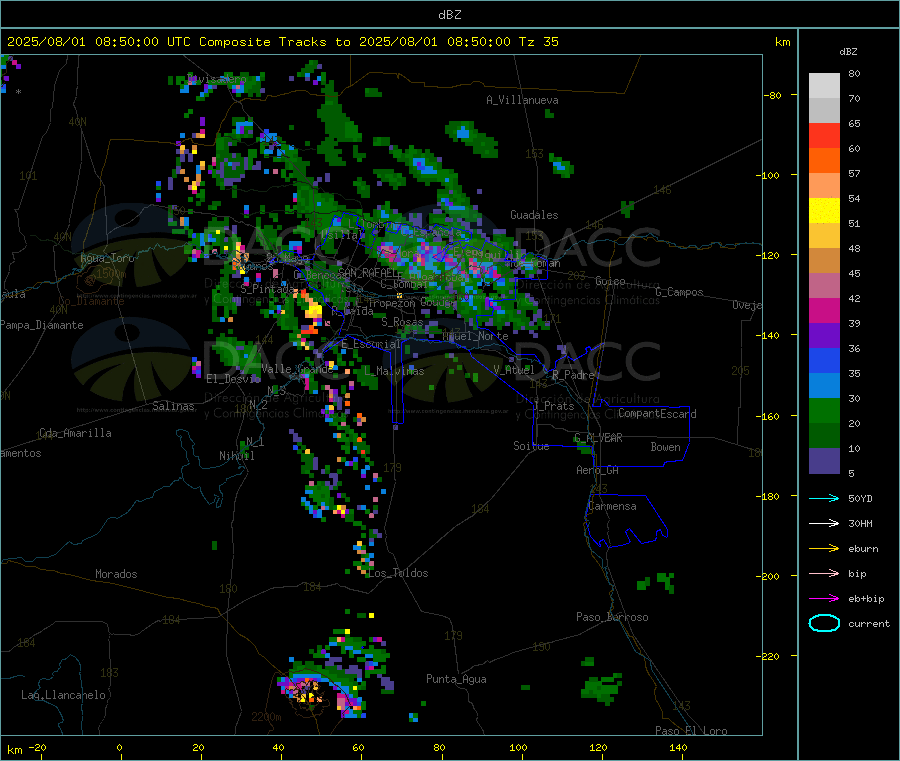Select the 20-30 dBZ green color swatch
The height and width of the screenshot is (761, 900).
[824, 410]
